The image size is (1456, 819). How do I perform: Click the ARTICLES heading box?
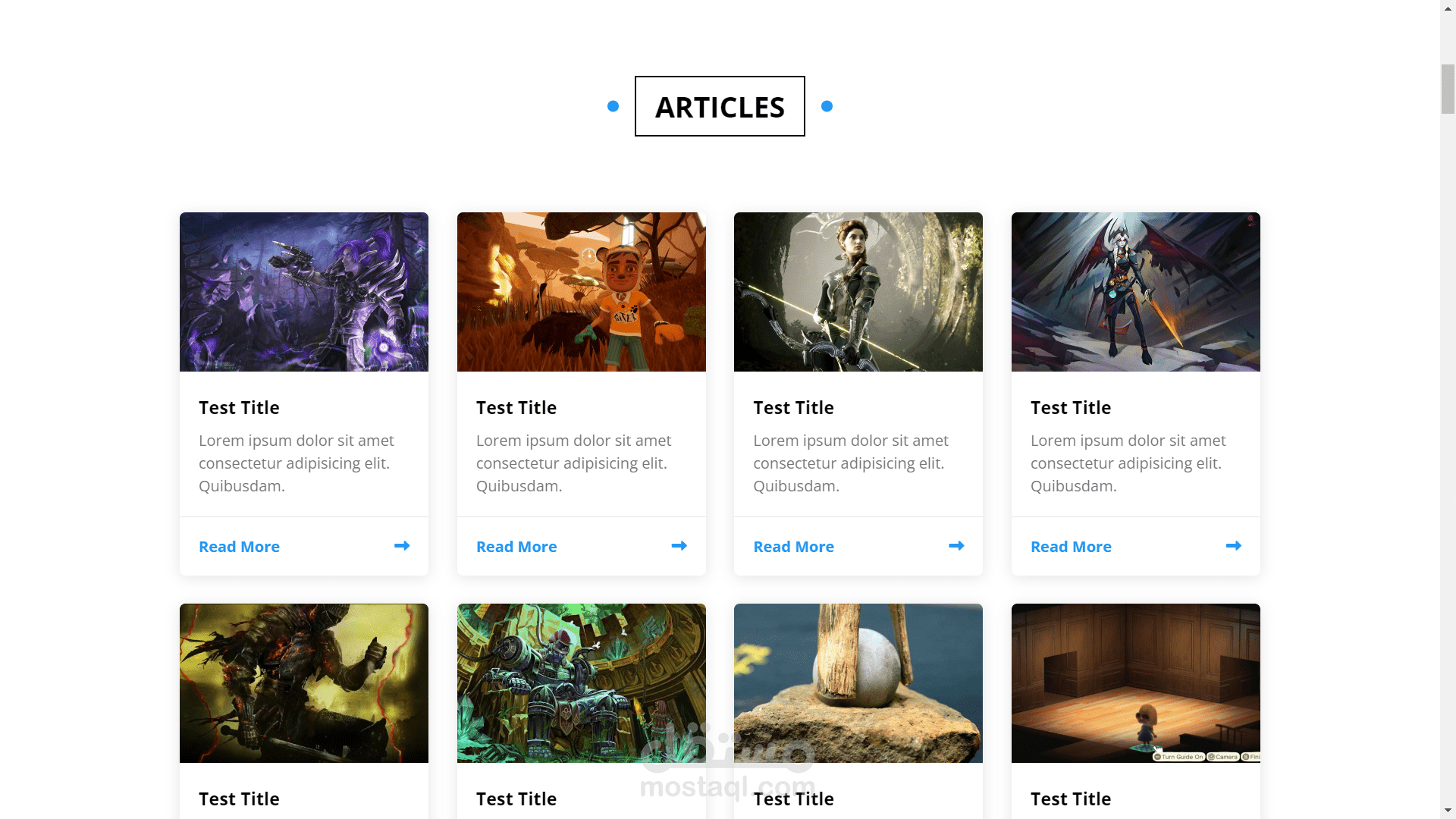pos(720,106)
